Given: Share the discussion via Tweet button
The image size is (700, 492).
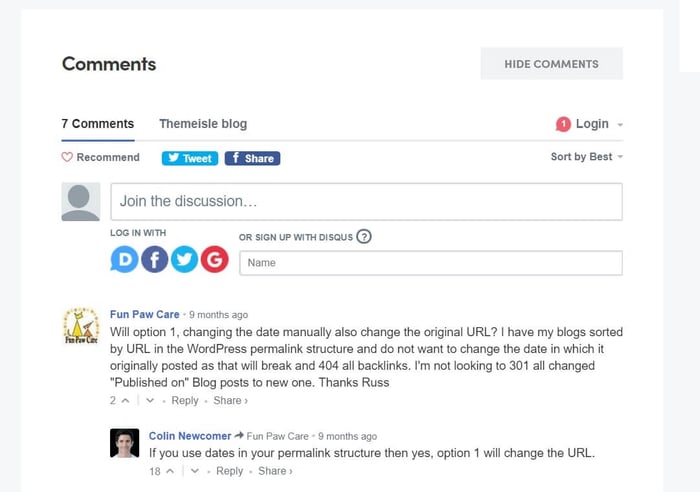Looking at the screenshot, I should tap(189, 158).
